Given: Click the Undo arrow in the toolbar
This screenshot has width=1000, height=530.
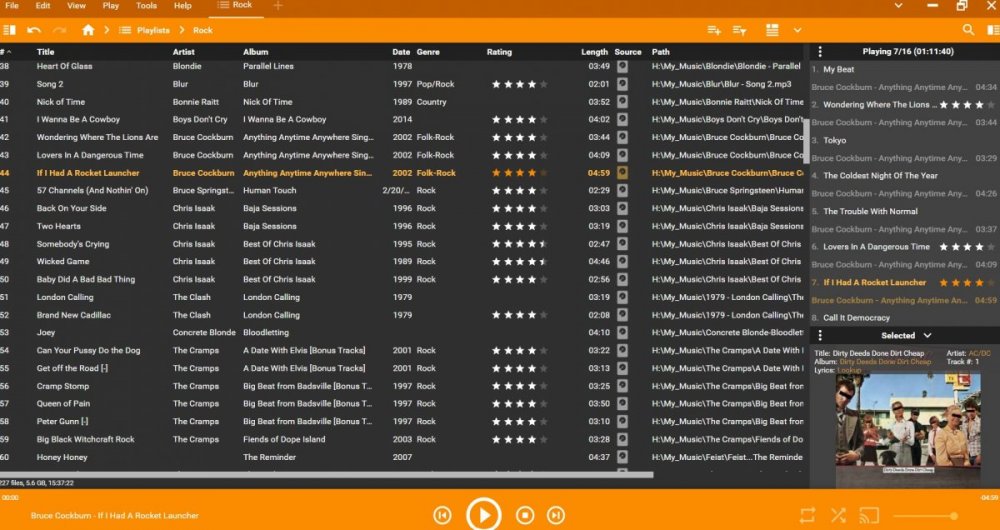Looking at the screenshot, I should tap(34, 30).
